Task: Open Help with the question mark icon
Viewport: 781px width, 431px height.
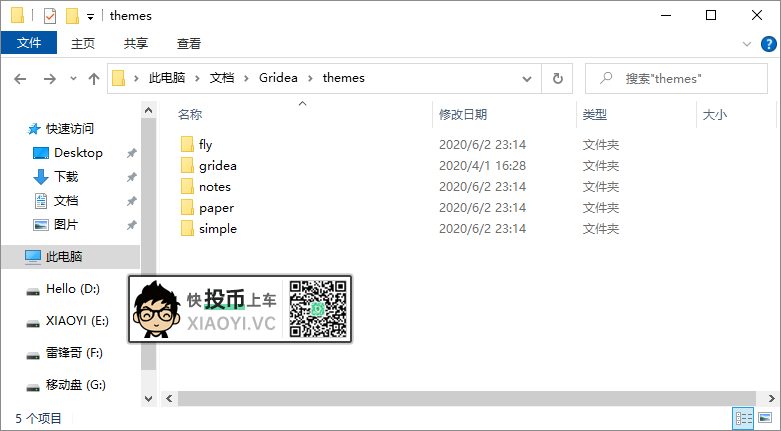Action: tap(769, 44)
